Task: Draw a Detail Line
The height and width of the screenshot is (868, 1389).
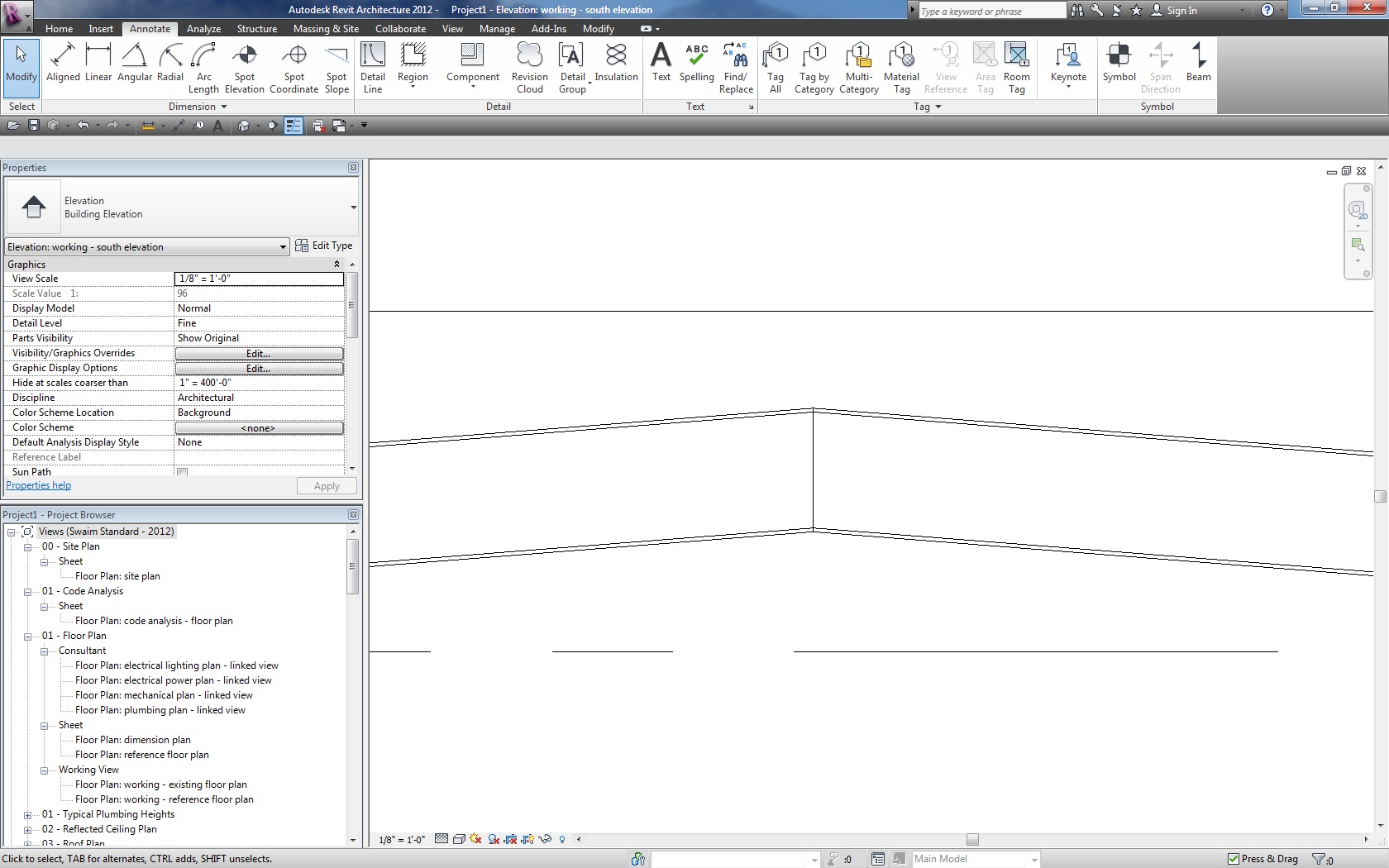Action: (373, 69)
